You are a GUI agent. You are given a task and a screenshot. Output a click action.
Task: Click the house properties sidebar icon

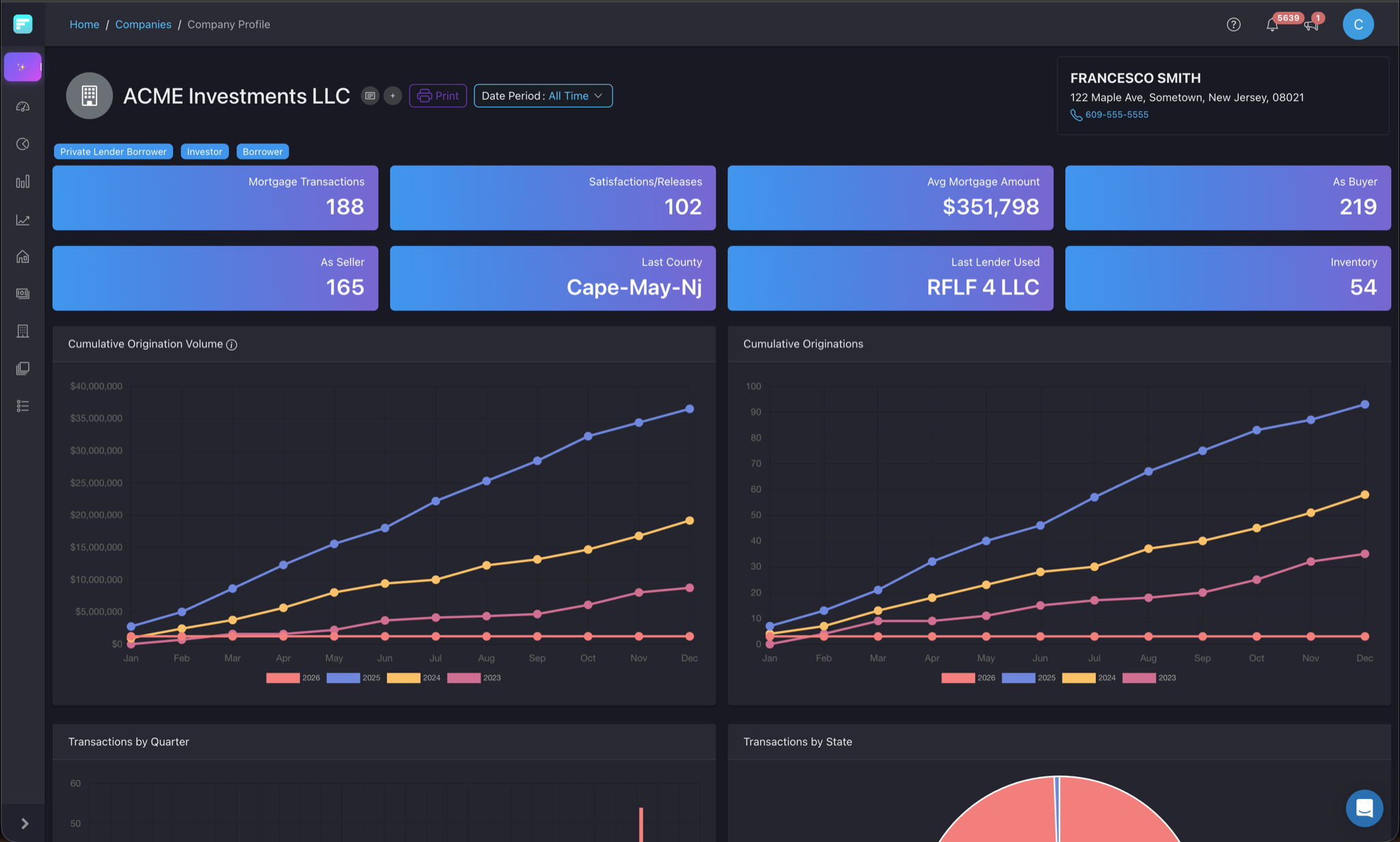click(x=23, y=257)
